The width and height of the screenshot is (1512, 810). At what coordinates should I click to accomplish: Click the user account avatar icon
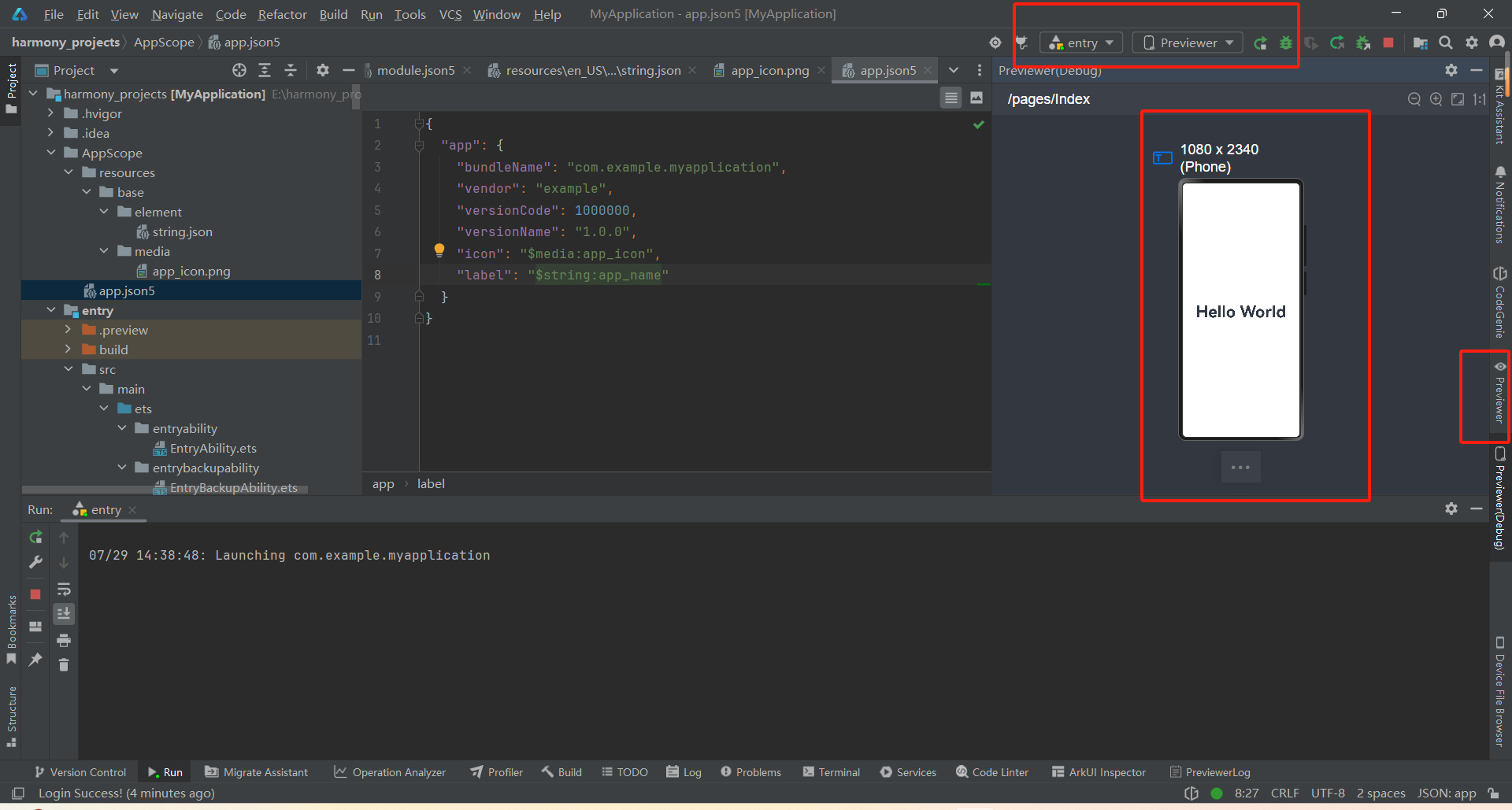[x=1497, y=43]
